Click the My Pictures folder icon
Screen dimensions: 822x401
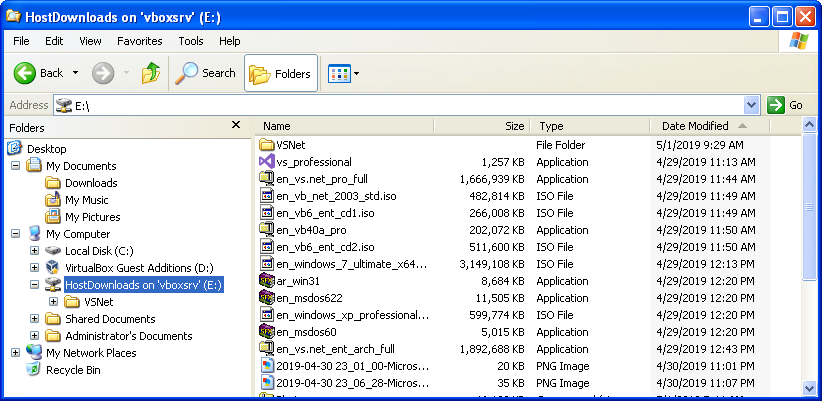53,216
